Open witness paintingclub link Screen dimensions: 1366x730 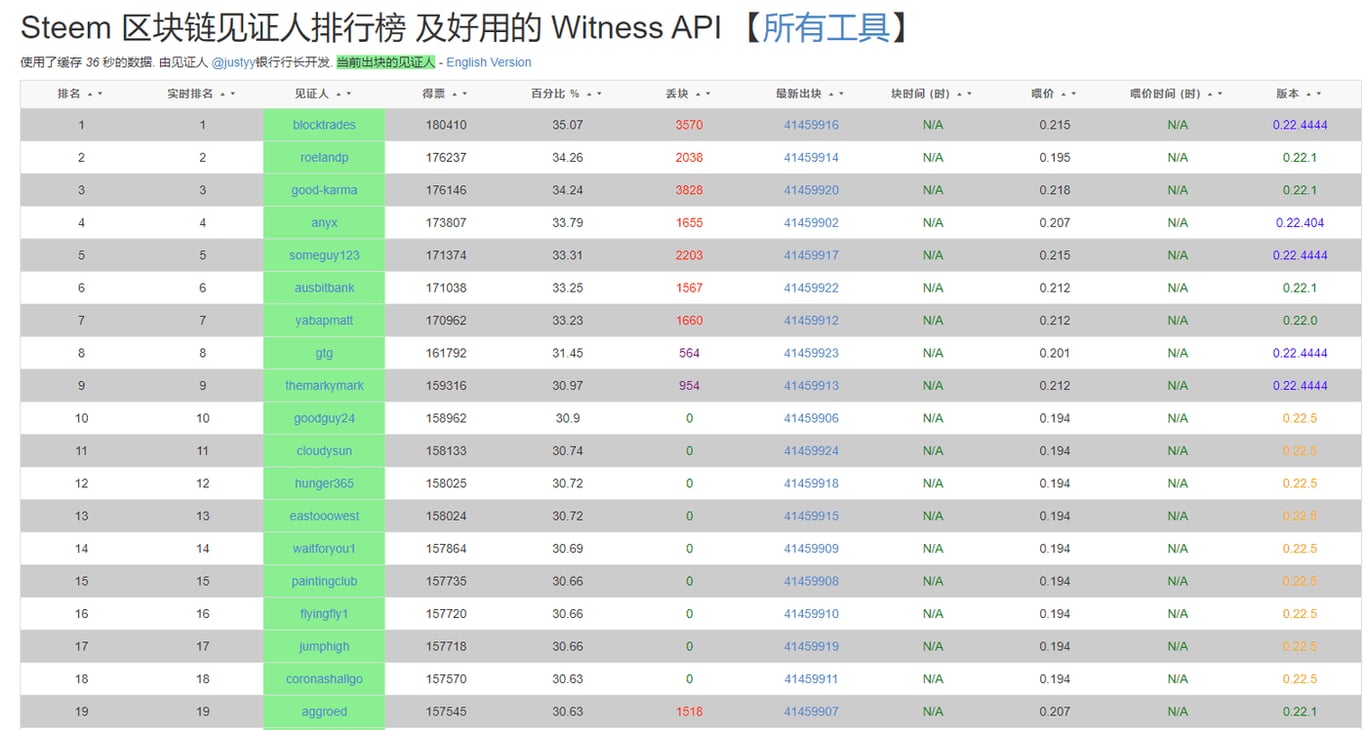pyautogui.click(x=324, y=581)
